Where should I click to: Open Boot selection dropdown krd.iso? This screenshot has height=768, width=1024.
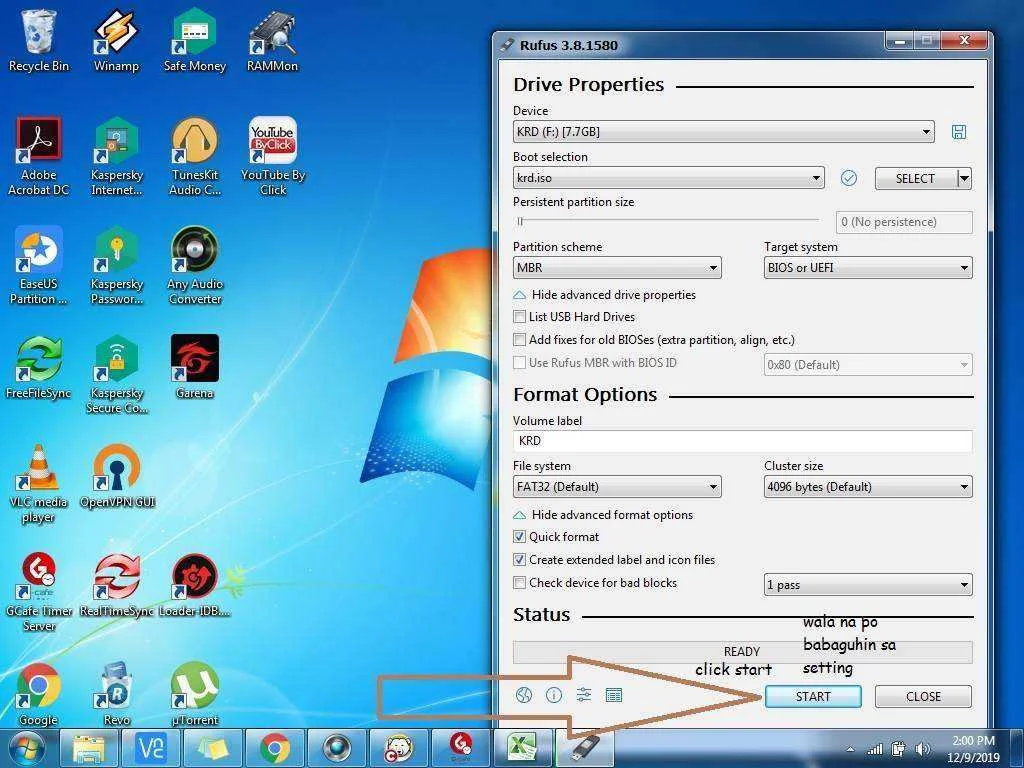pos(669,178)
